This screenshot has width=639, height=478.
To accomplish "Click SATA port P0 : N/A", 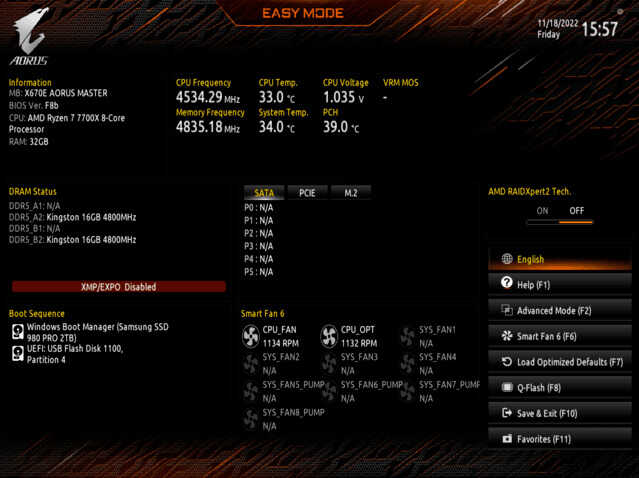I will pyautogui.click(x=259, y=208).
